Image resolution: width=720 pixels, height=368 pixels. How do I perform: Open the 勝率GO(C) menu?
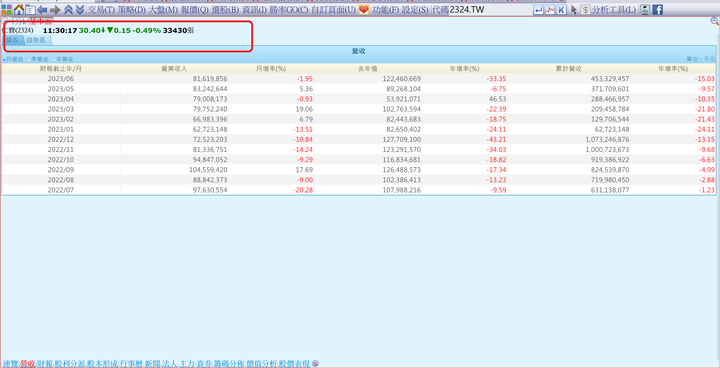289,10
